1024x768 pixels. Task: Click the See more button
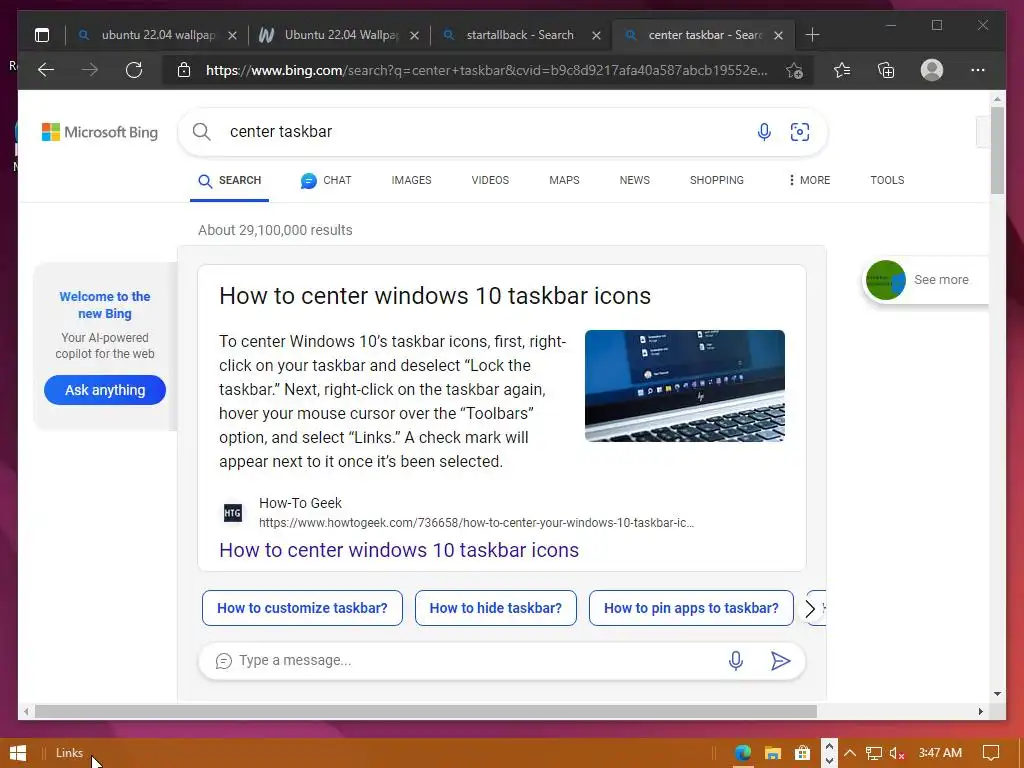(x=926, y=280)
